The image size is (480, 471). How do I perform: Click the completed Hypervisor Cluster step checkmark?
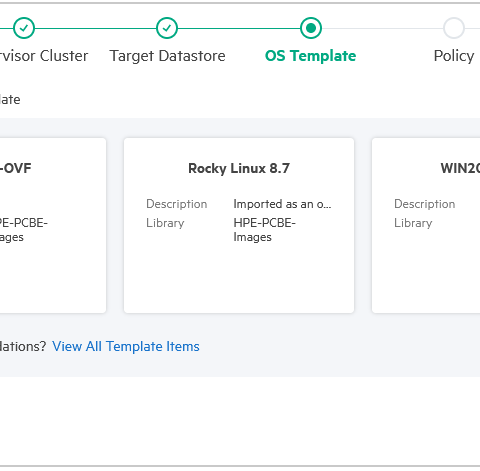[24, 28]
